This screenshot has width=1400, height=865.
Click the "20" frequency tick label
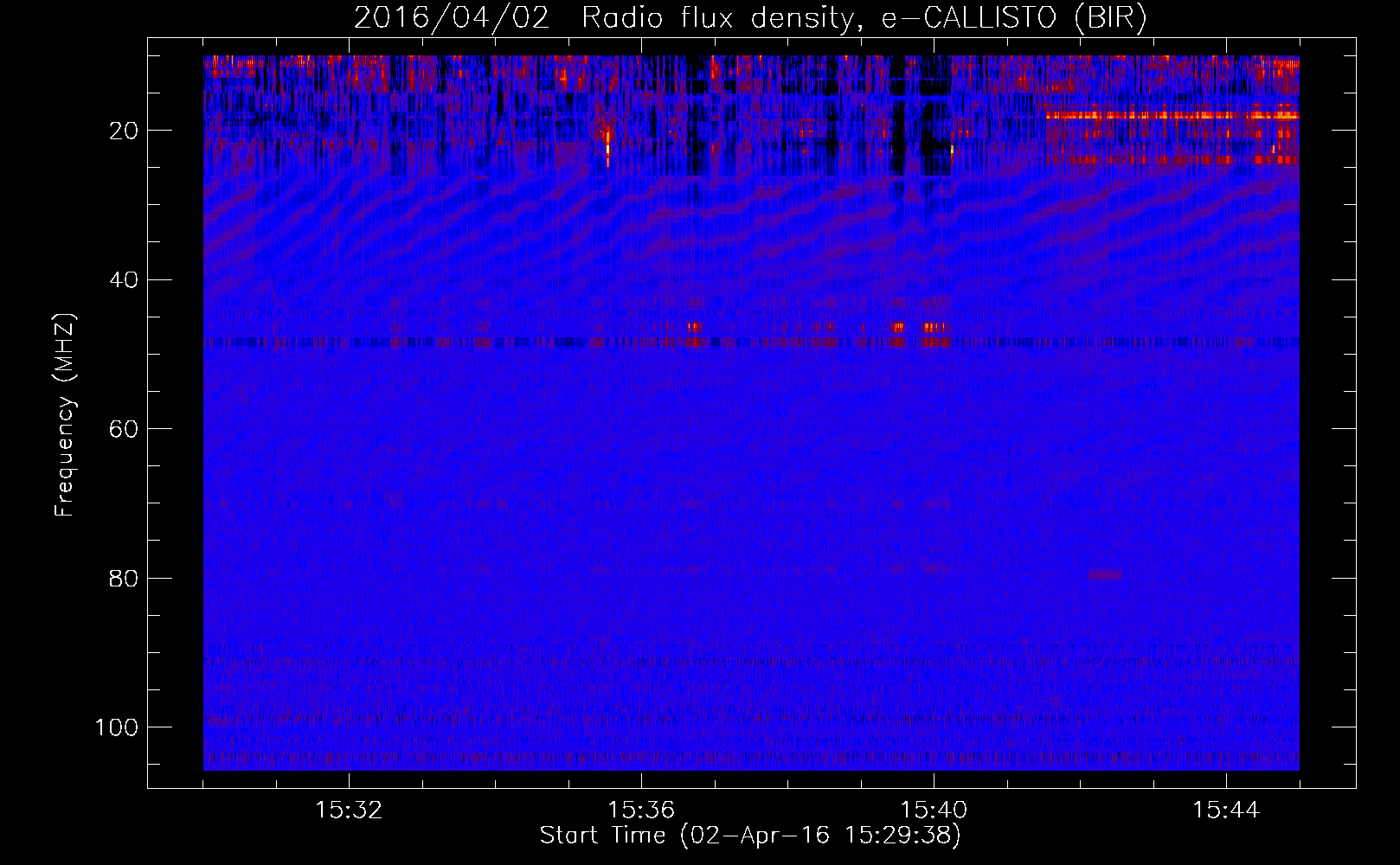click(124, 131)
